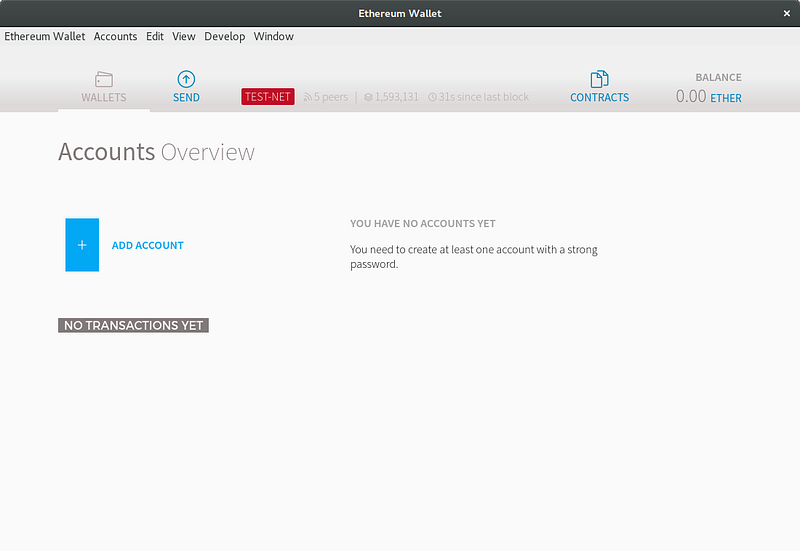
Task: Click '31s since last block' text
Action: 484,97
